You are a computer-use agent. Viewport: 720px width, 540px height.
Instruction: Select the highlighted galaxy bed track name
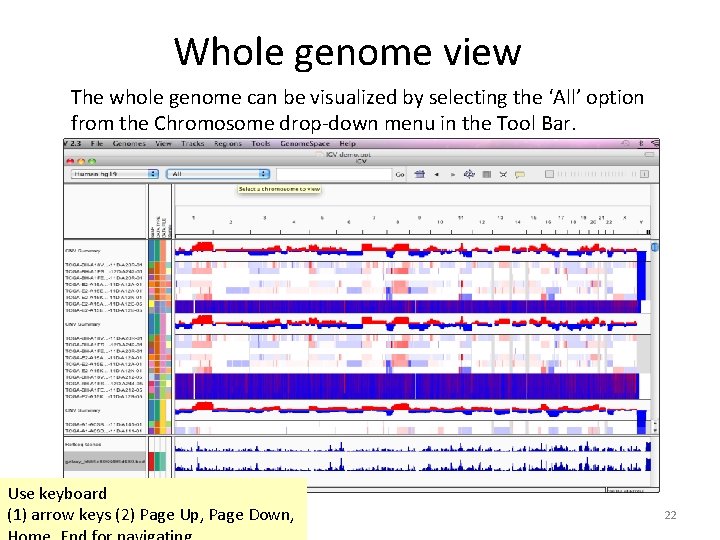click(x=105, y=461)
